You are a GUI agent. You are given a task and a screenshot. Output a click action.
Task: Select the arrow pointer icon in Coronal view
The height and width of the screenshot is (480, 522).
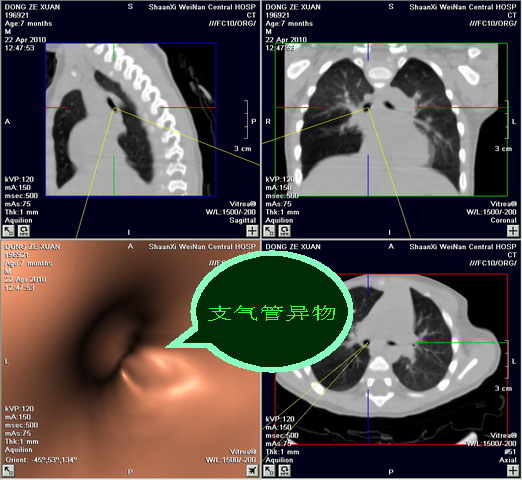tap(269, 230)
